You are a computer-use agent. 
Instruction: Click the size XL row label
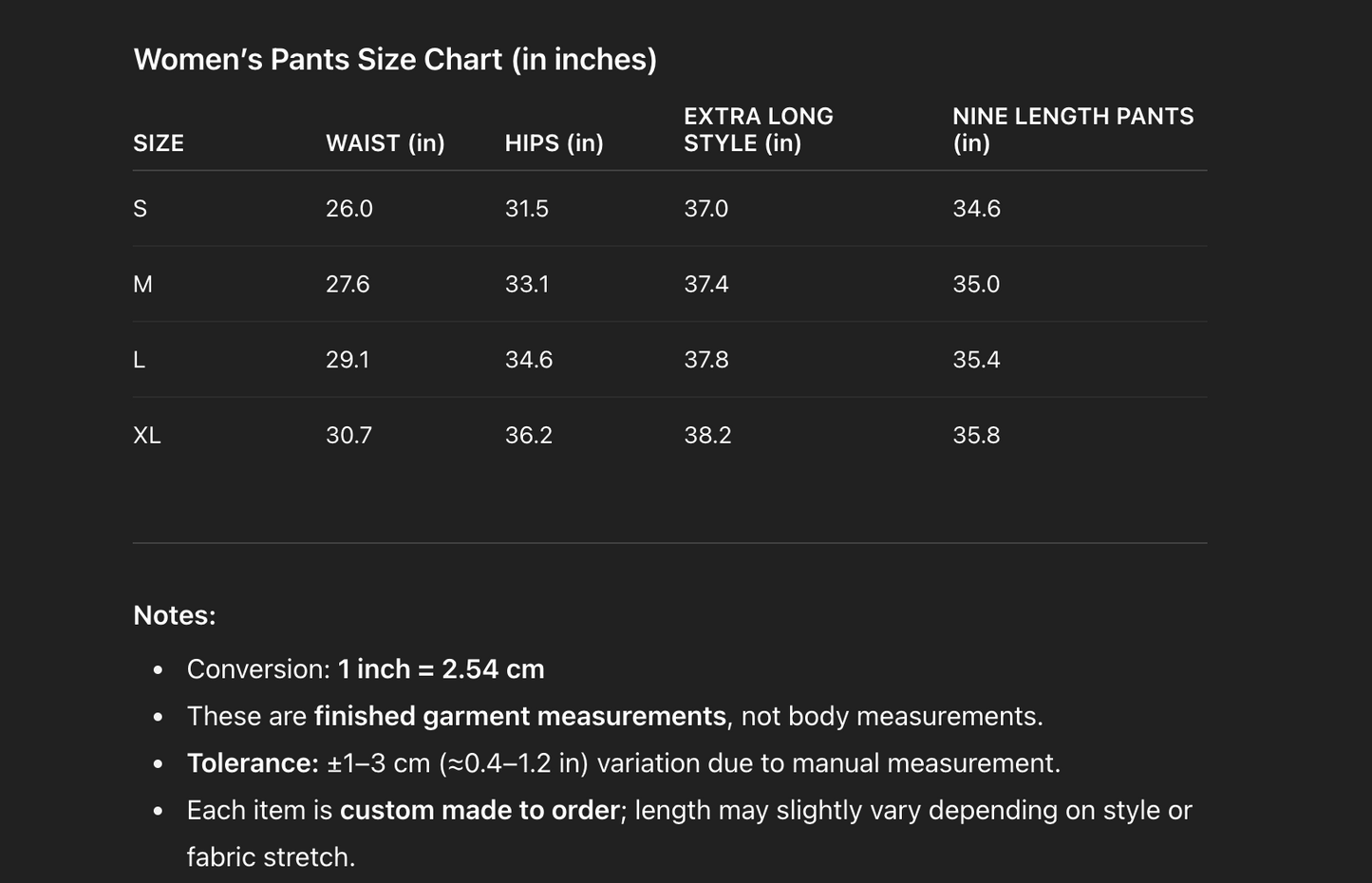147,435
